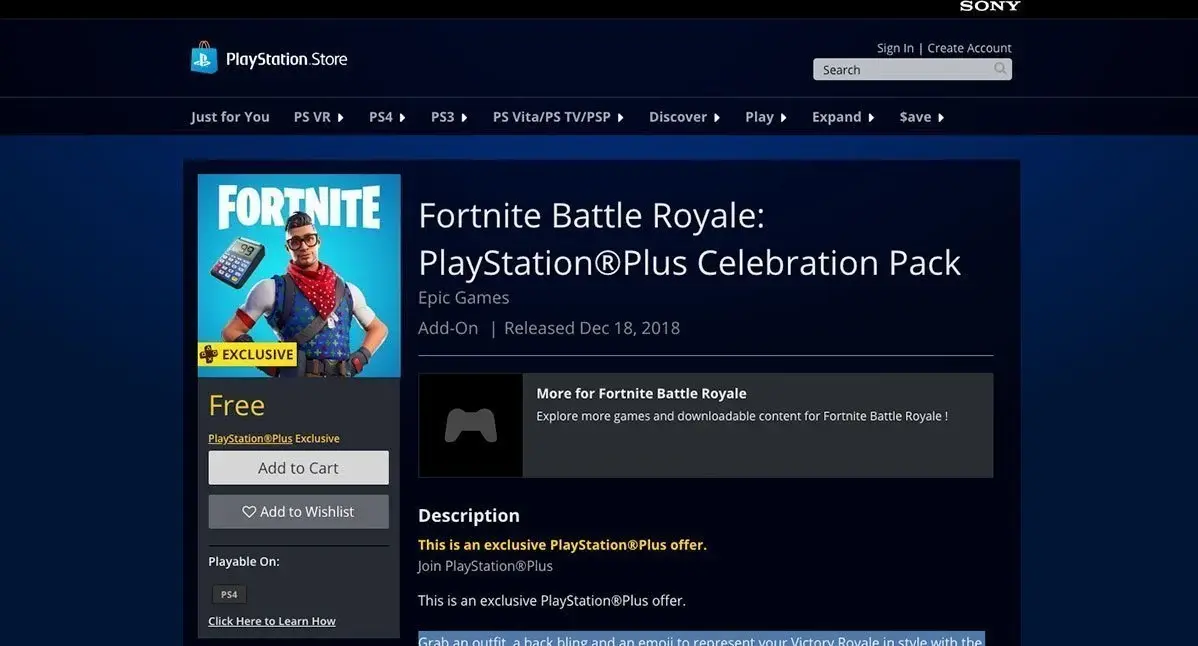
Task: Click the Sign In link
Action: click(x=895, y=48)
